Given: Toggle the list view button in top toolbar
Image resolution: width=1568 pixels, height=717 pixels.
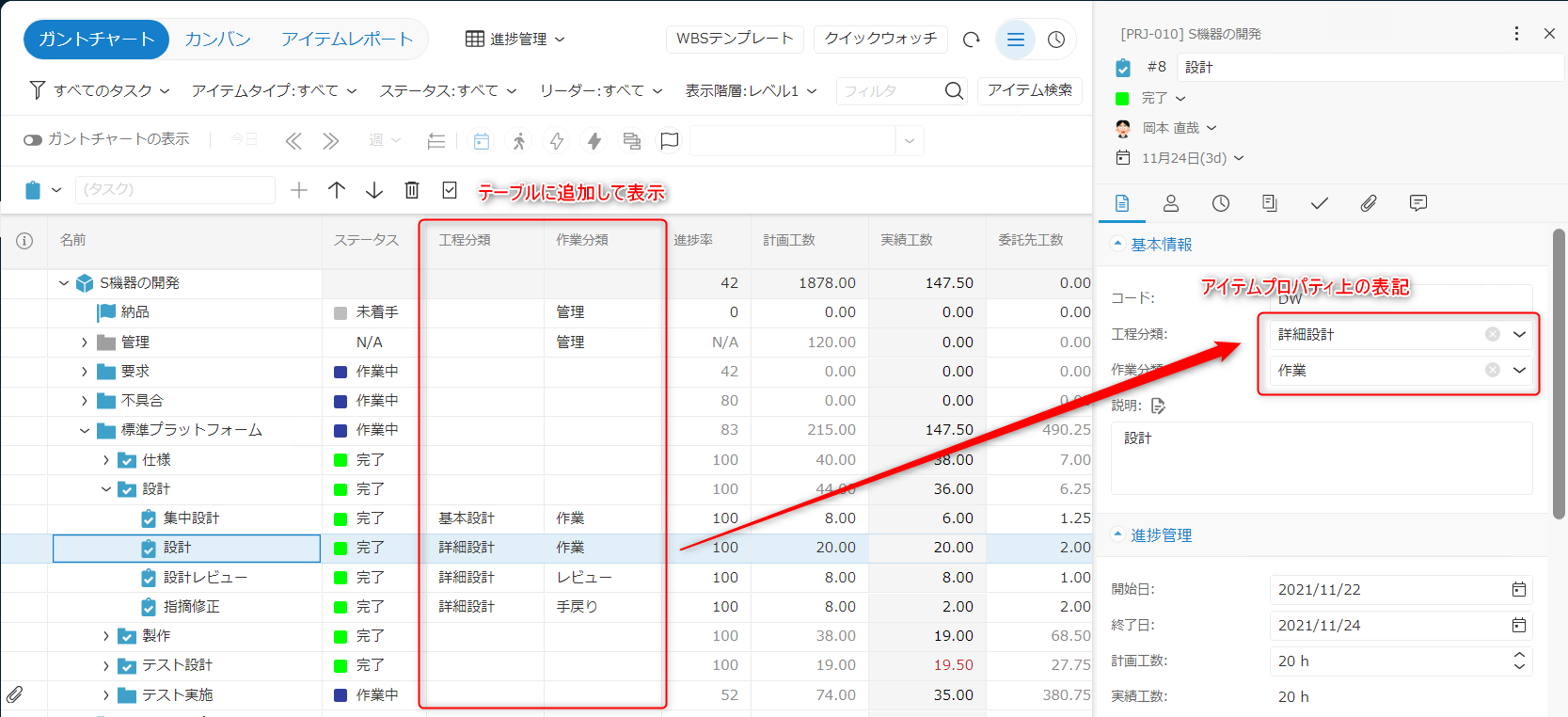Looking at the screenshot, I should point(1015,40).
